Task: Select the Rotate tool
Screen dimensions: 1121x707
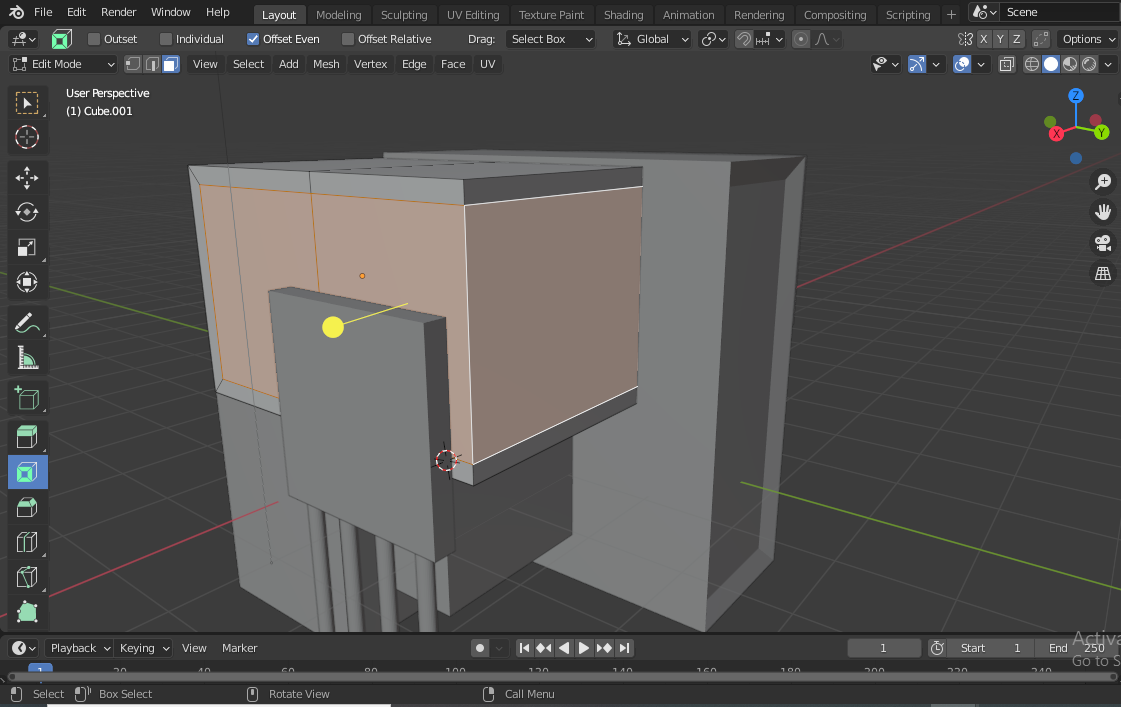Action: 27,212
